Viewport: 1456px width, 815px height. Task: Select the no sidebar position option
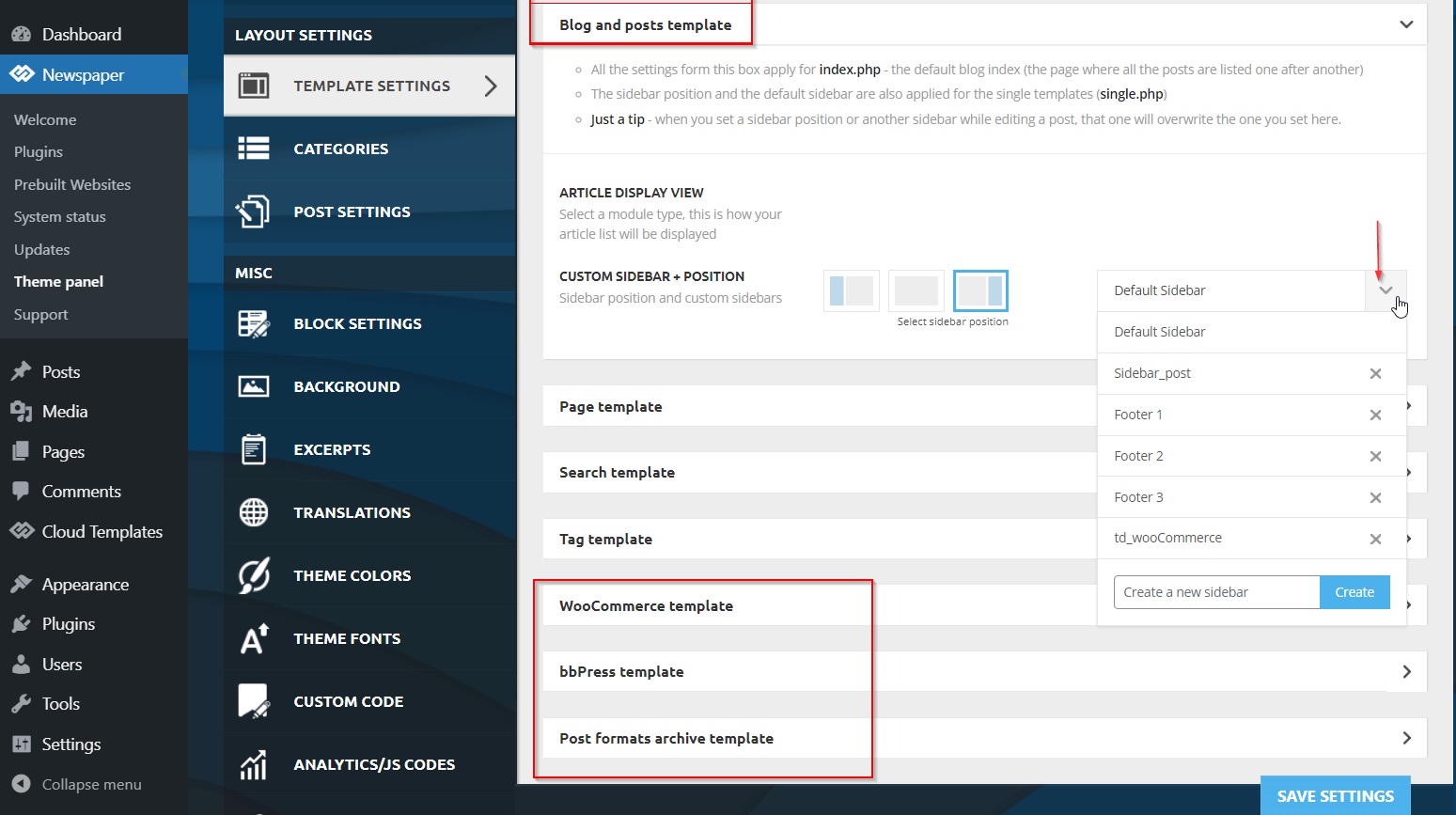916,290
